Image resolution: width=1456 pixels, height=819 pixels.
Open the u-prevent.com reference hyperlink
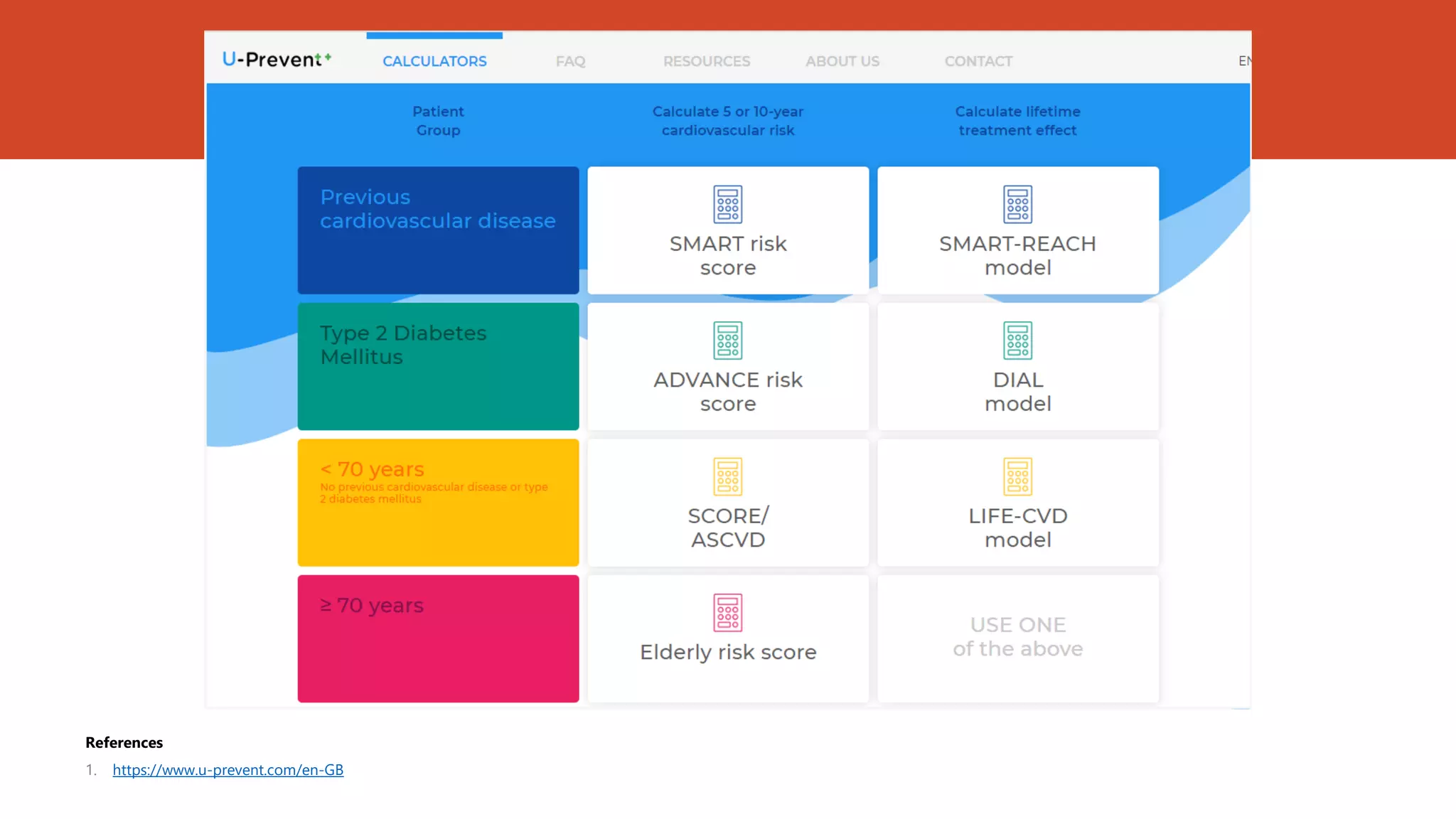pyautogui.click(x=227, y=770)
